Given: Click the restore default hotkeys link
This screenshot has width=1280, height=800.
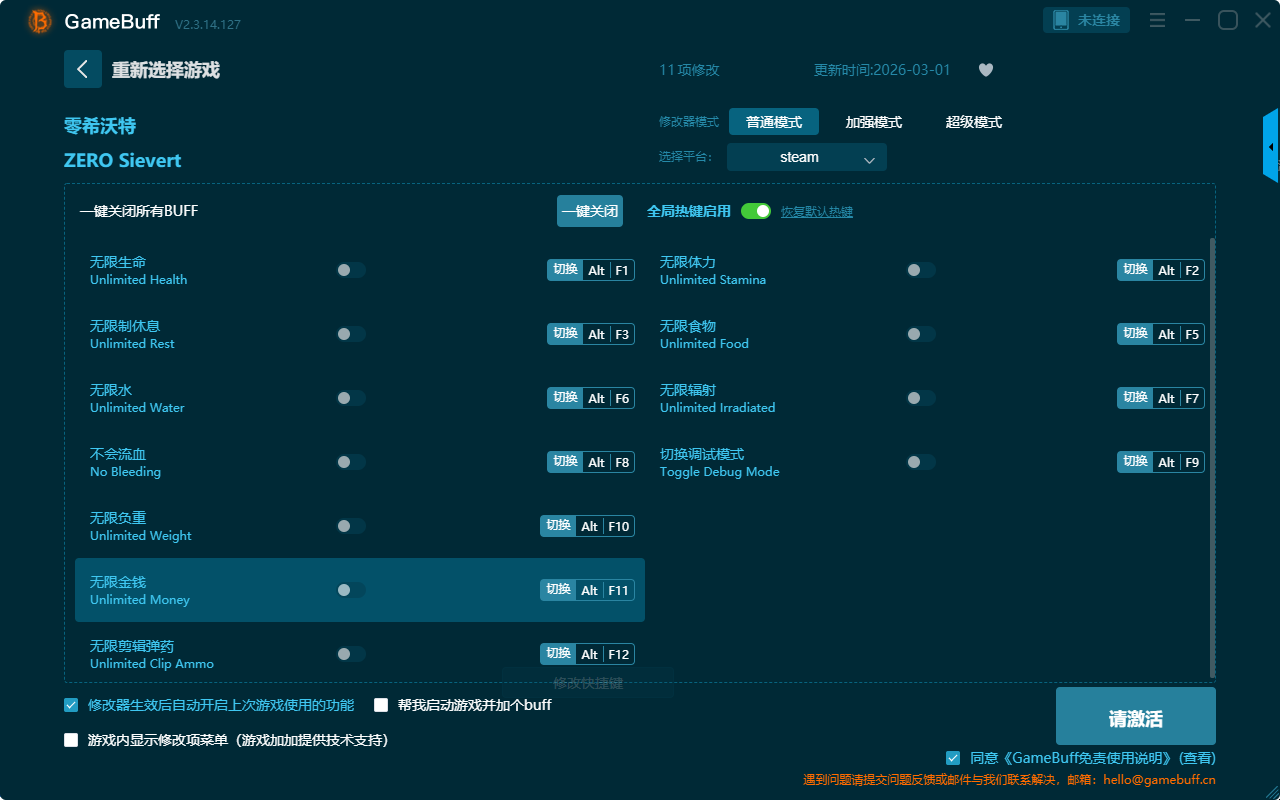Looking at the screenshot, I should 816,212.
